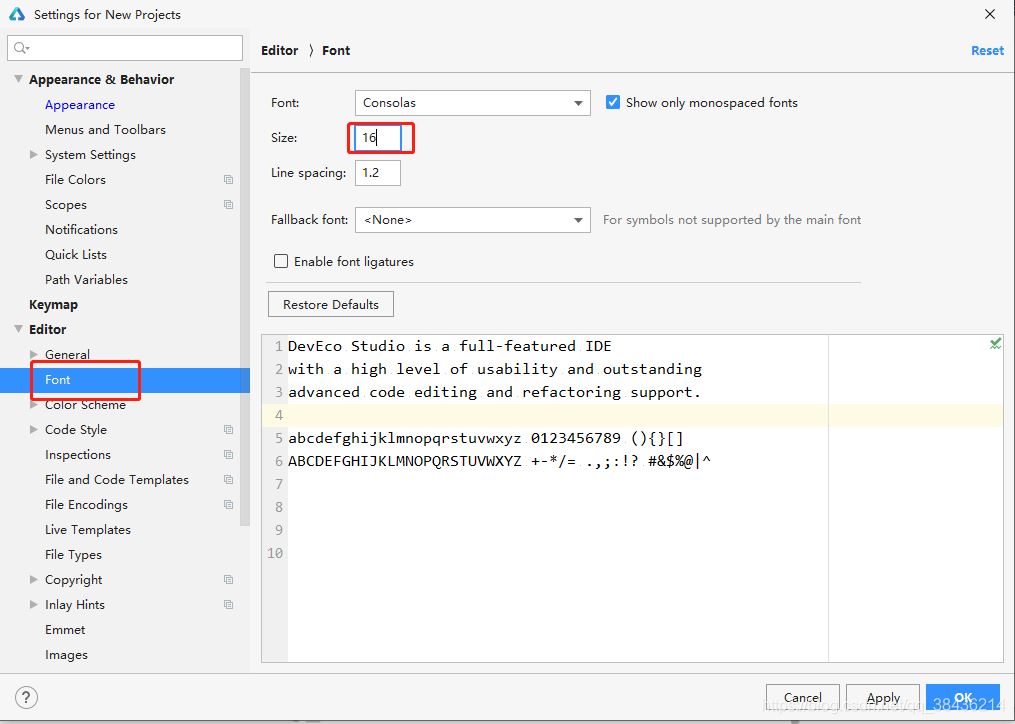The image size is (1015, 724).
Task: Click the Line spacing input field
Action: click(x=378, y=173)
